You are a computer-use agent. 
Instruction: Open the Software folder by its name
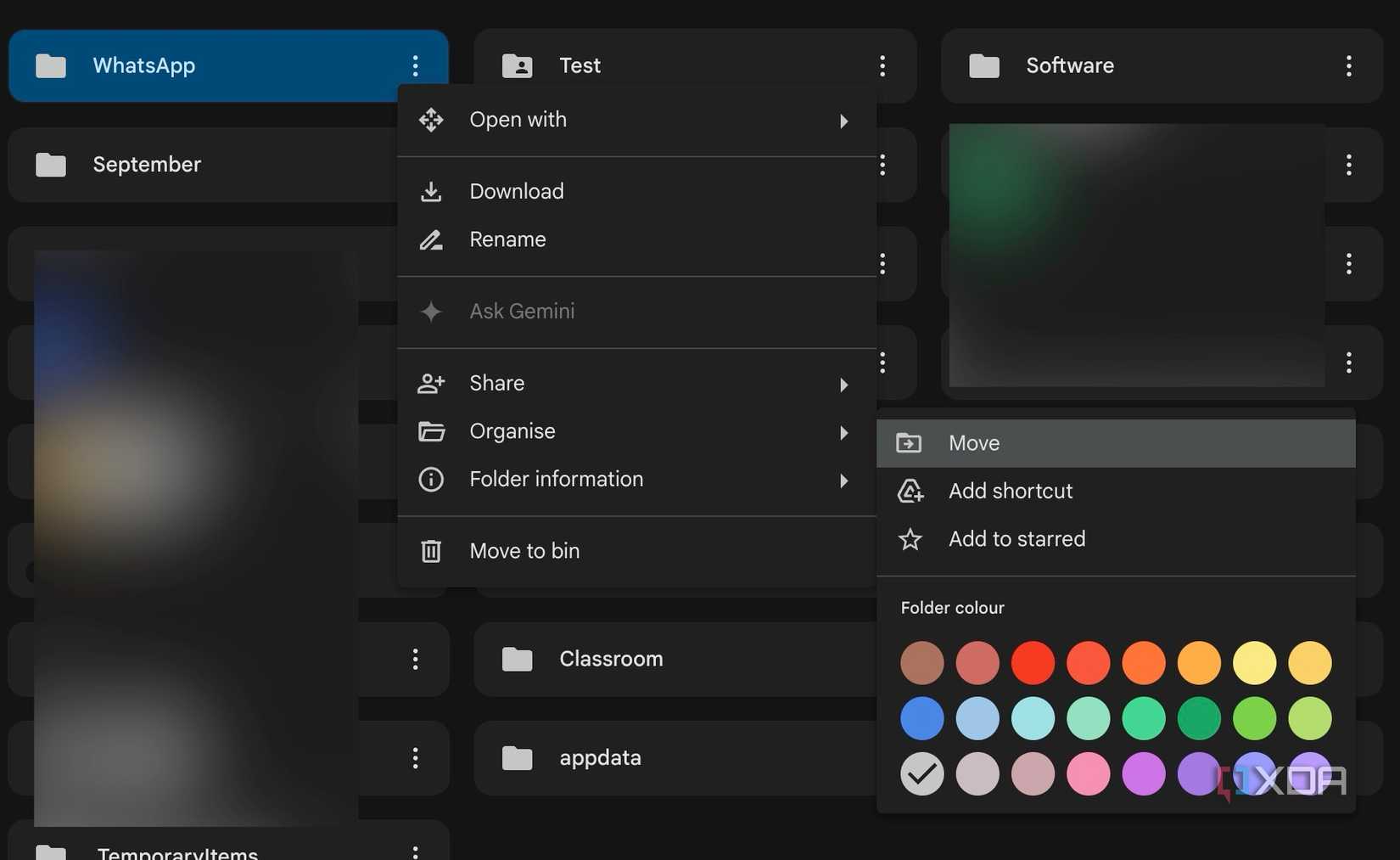pyautogui.click(x=1070, y=65)
